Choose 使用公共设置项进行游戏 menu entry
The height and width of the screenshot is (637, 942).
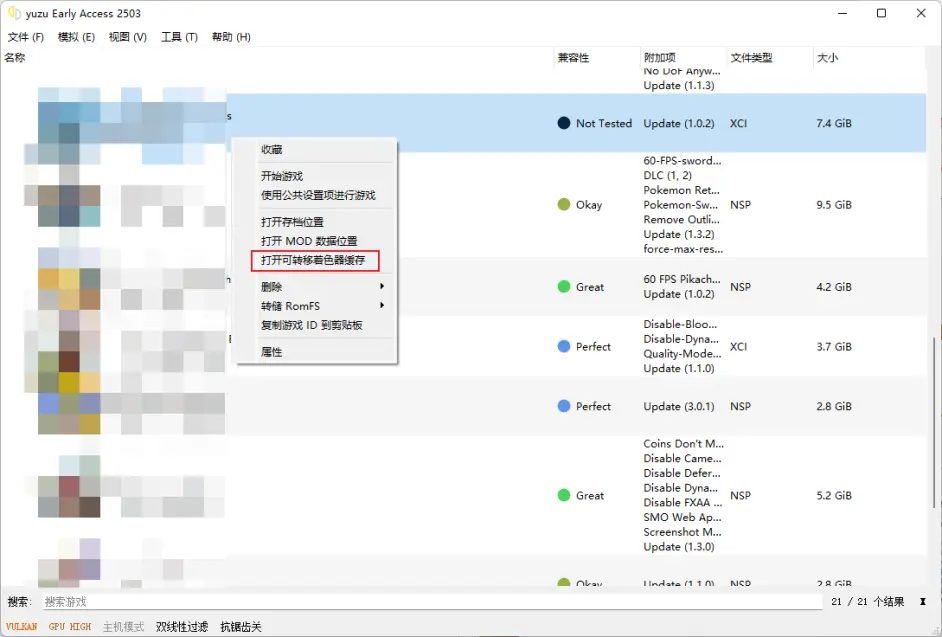point(317,195)
